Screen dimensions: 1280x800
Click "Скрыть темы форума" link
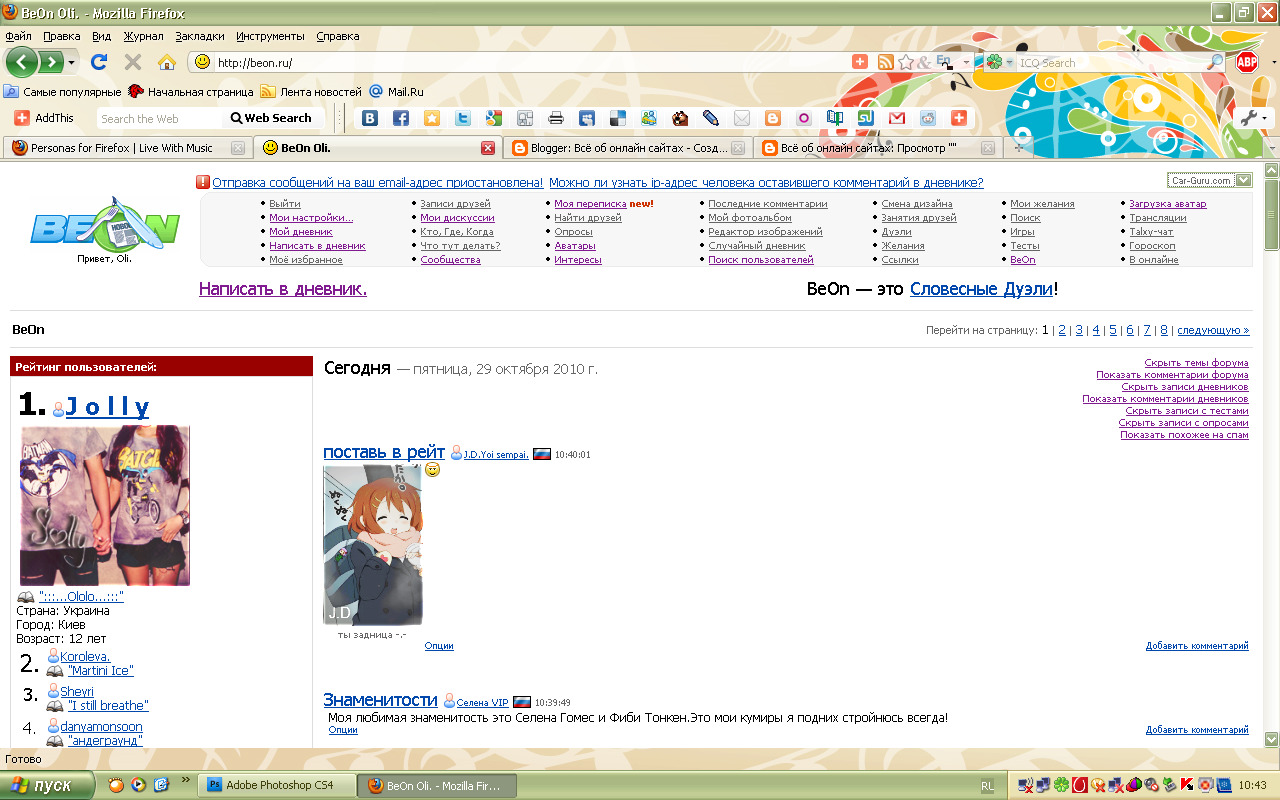pos(1196,363)
